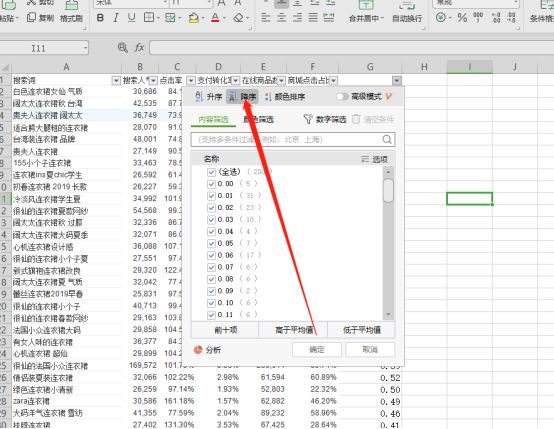
Task: Toggle advanced mode switch
Action: click(342, 96)
